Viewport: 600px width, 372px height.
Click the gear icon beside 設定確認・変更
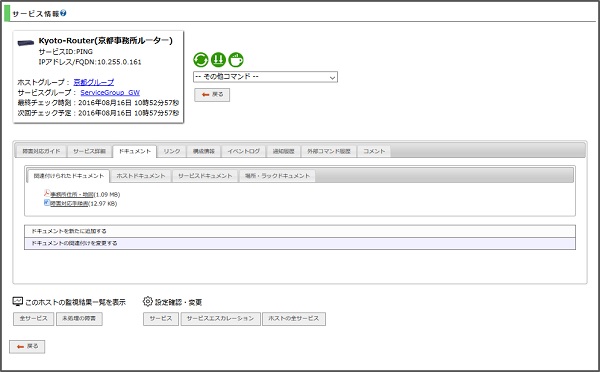pos(147,302)
